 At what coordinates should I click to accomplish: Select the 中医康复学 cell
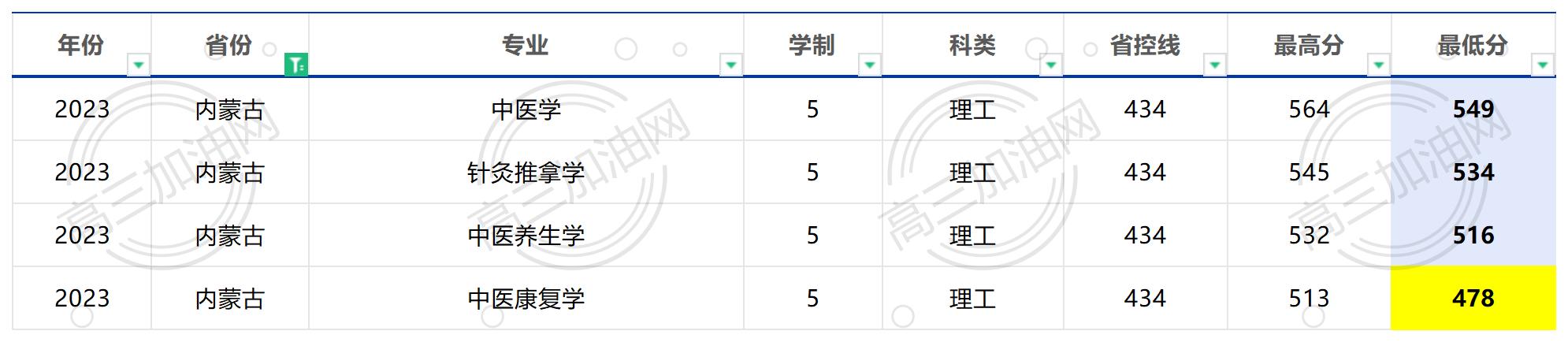click(526, 298)
